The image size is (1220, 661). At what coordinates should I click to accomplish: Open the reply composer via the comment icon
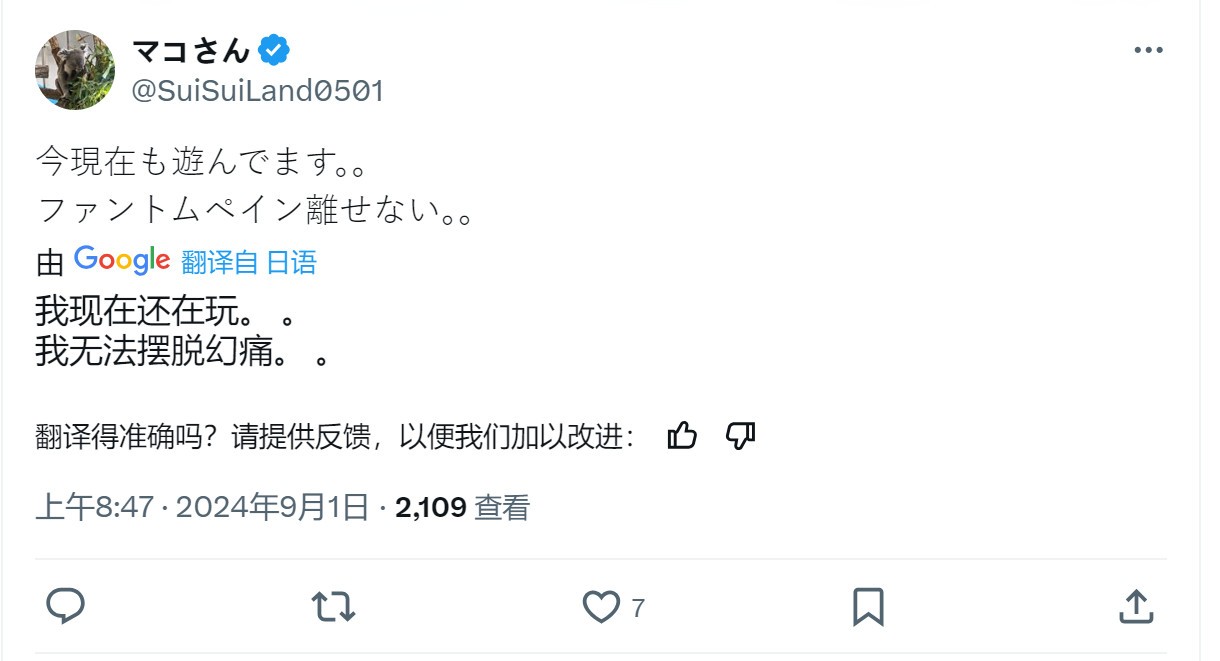click(66, 605)
